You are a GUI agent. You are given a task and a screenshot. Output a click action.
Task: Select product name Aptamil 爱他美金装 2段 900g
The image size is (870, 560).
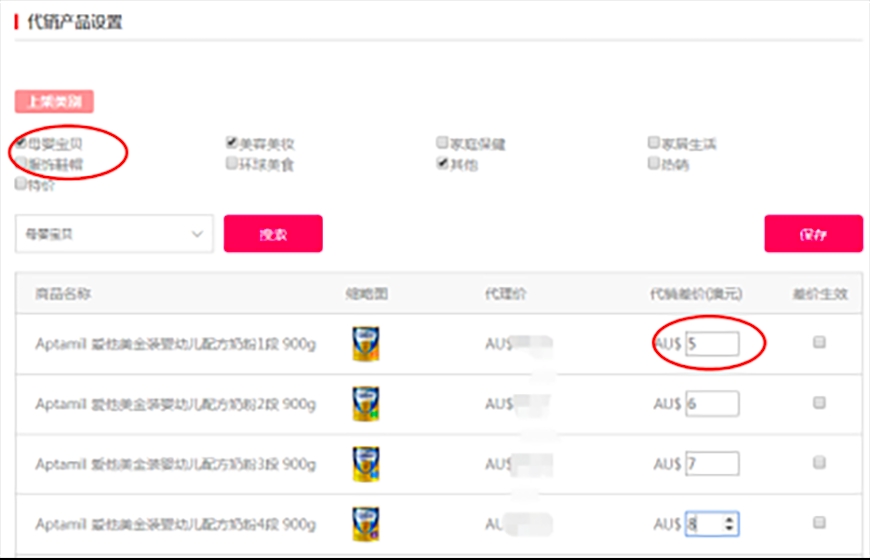click(x=175, y=404)
